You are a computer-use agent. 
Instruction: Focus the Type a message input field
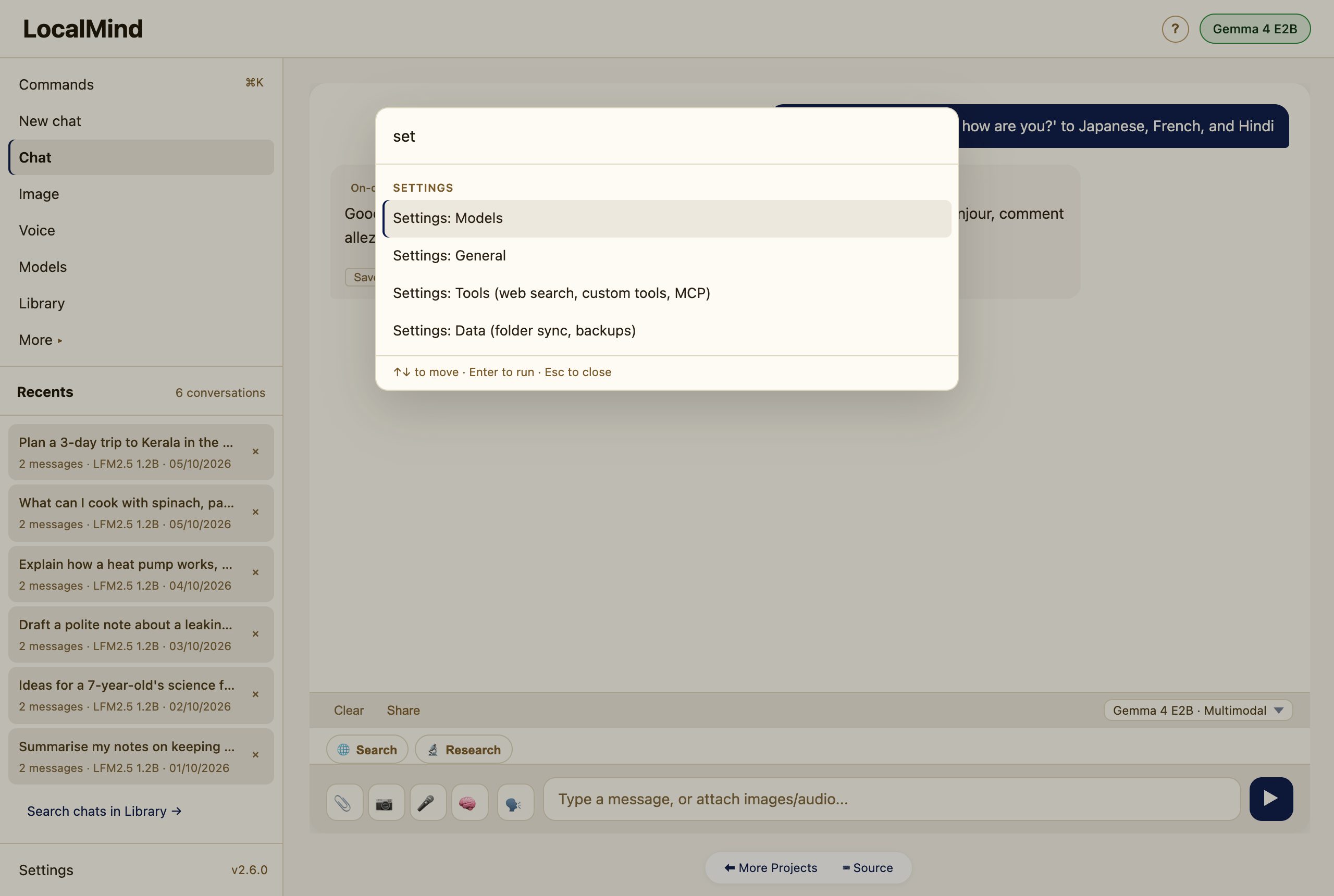coord(892,799)
